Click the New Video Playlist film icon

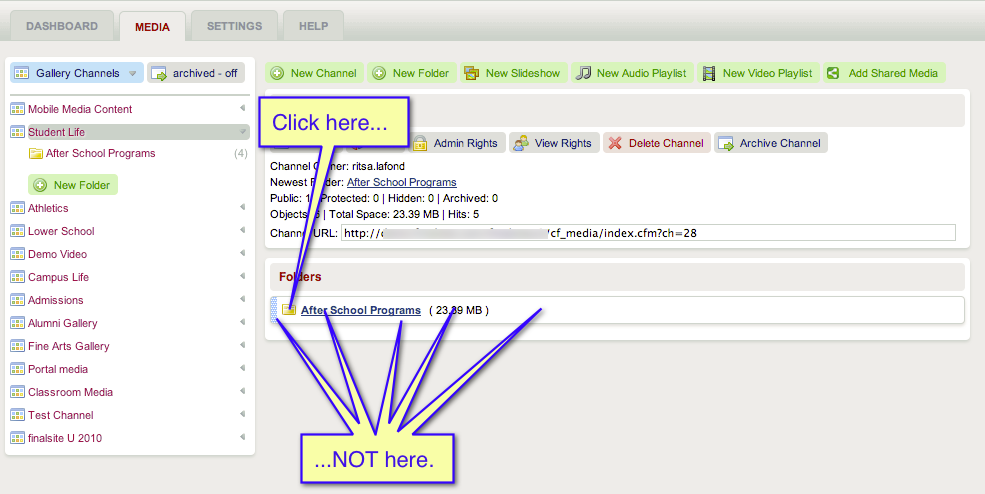pos(709,73)
